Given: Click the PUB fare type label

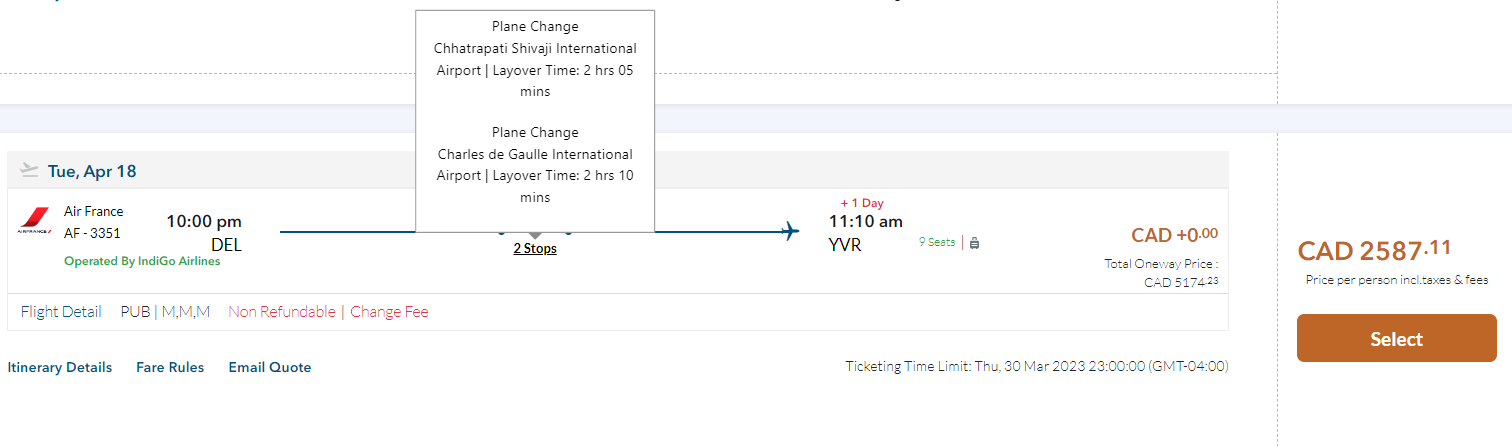Looking at the screenshot, I should click(135, 312).
